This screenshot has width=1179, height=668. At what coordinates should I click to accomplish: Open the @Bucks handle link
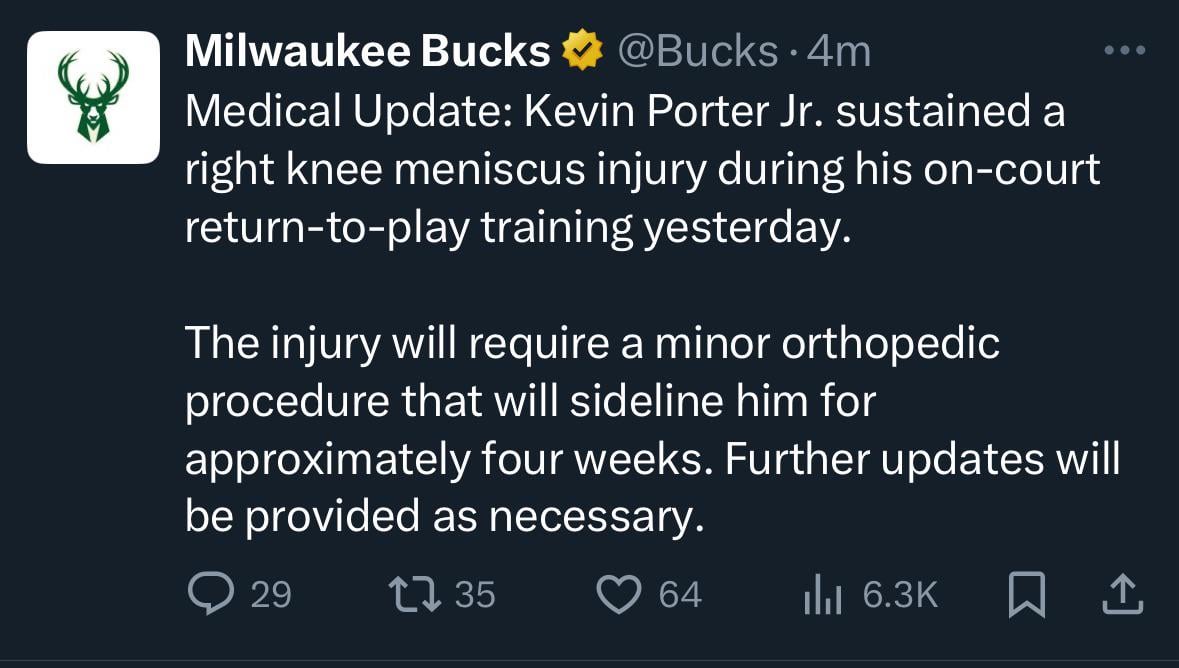click(698, 52)
